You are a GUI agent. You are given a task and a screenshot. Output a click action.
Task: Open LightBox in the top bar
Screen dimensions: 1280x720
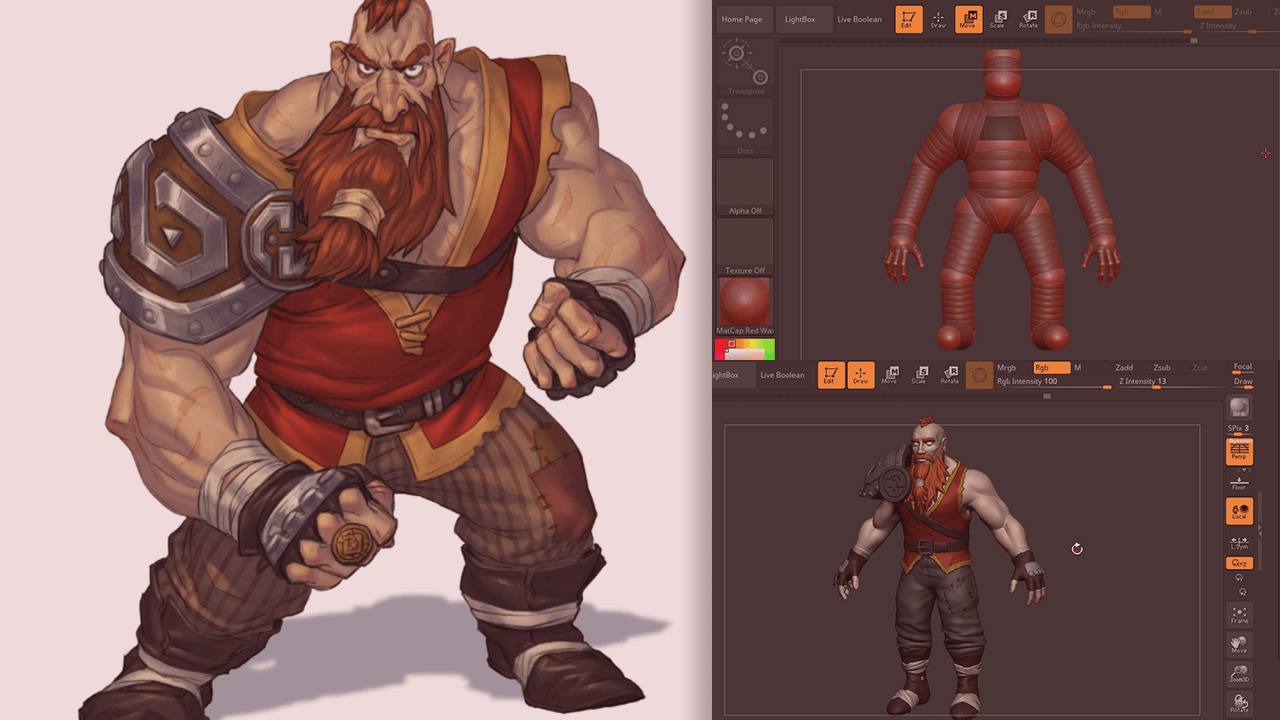[800, 20]
